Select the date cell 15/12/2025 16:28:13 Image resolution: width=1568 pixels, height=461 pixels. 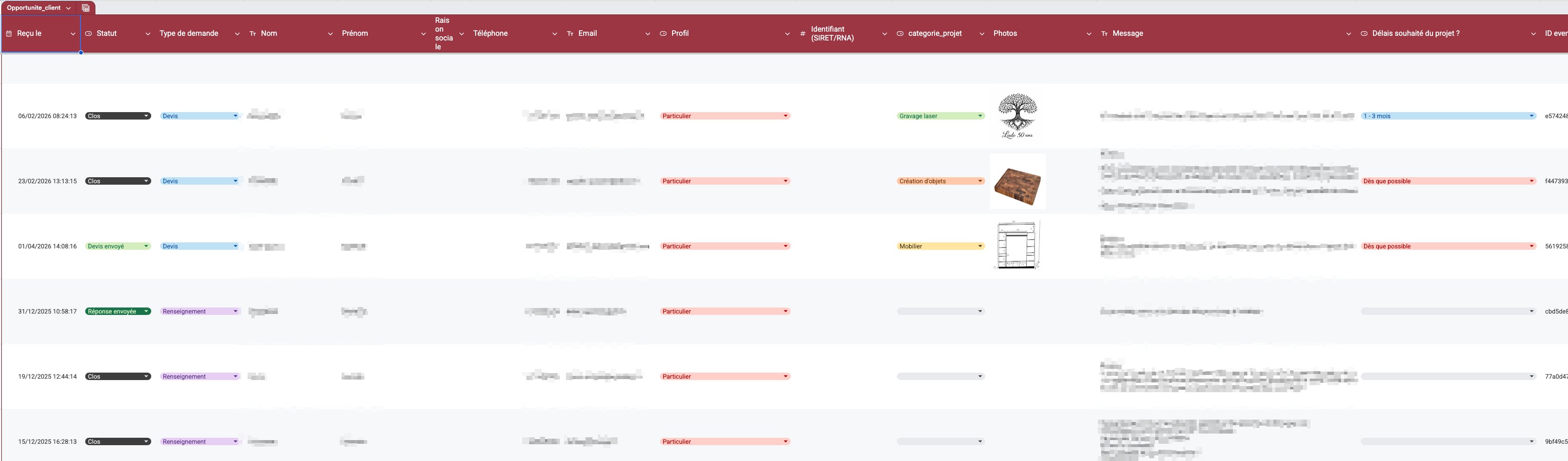click(x=47, y=441)
